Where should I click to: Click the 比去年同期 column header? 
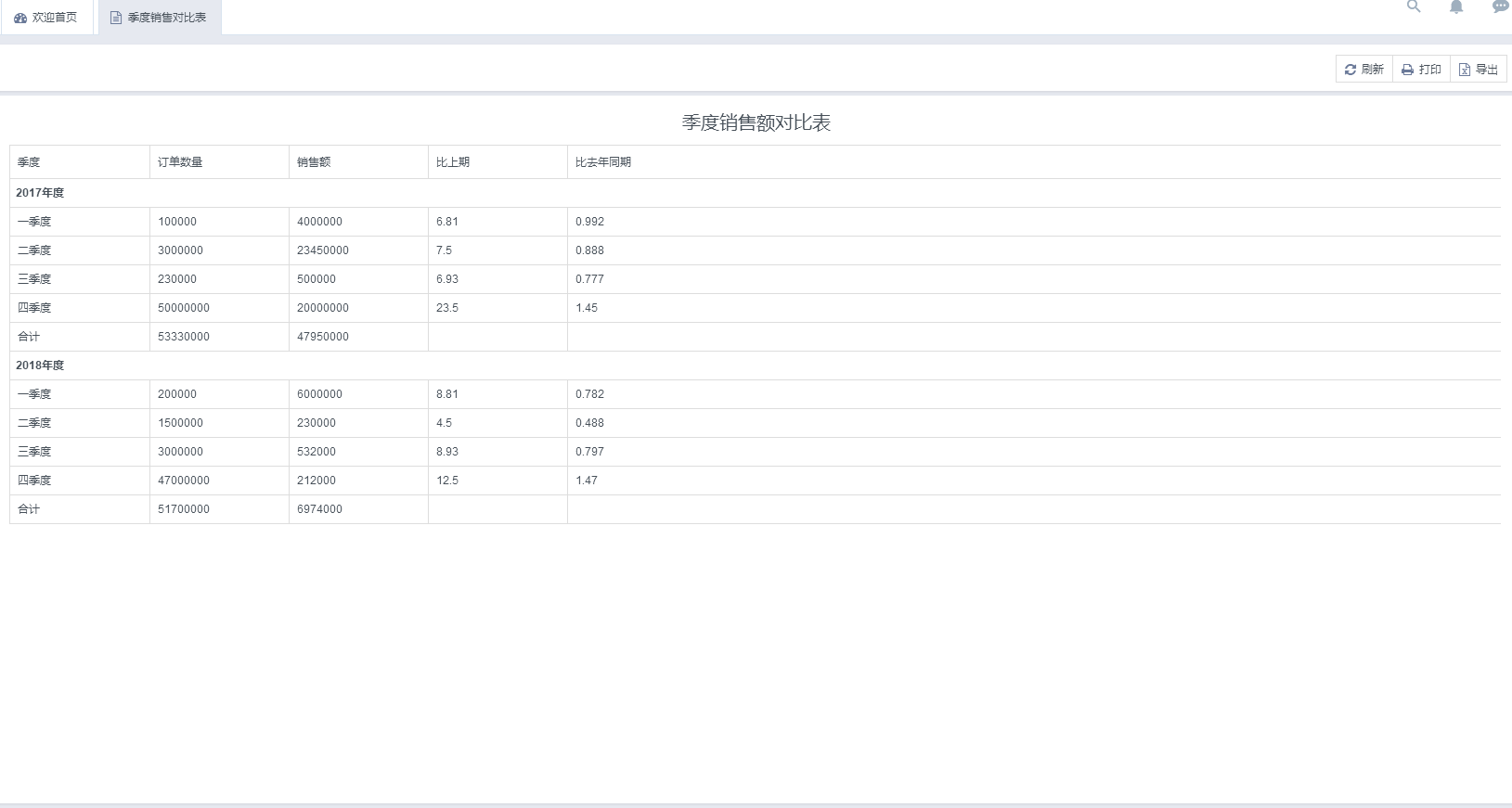[x=603, y=162]
